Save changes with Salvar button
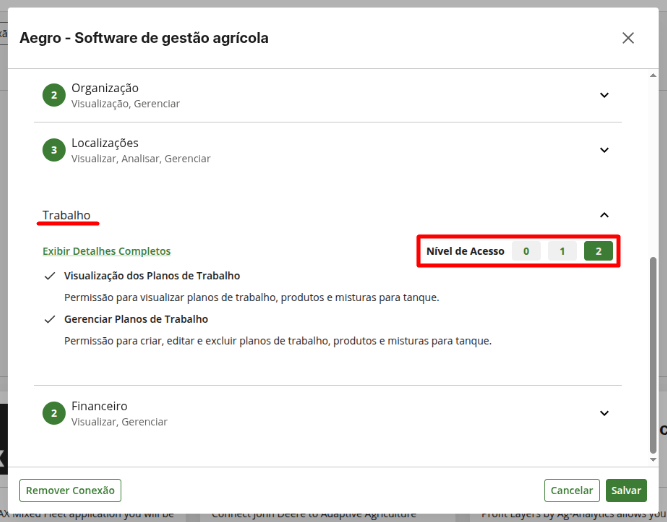The width and height of the screenshot is (667, 522). 626,490
